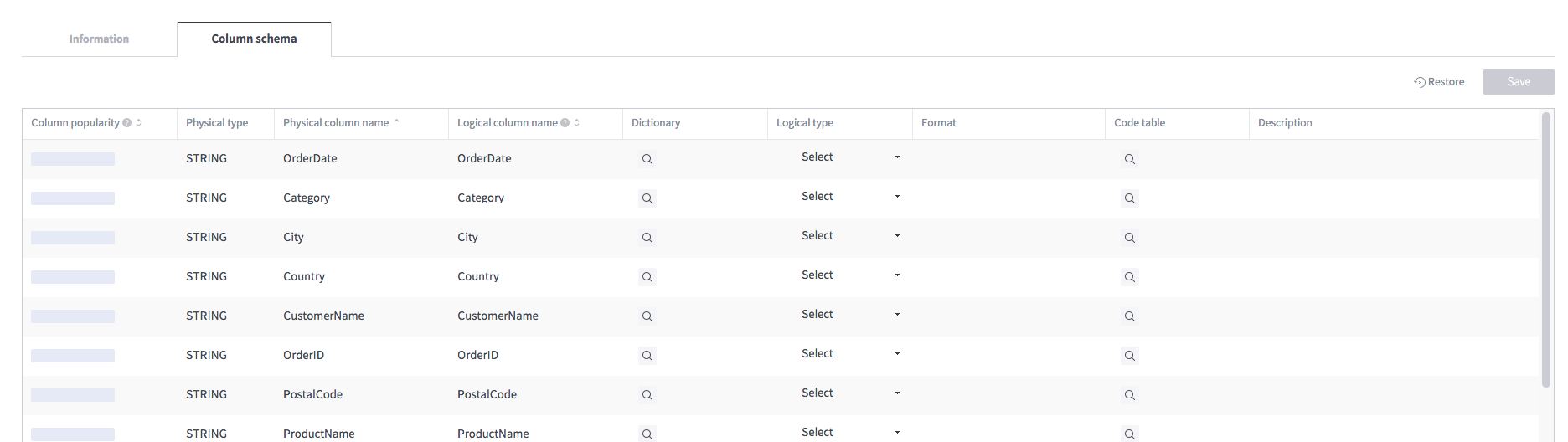This screenshot has height=442, width=1568.
Task: Click the Save button
Action: [x=1519, y=82]
